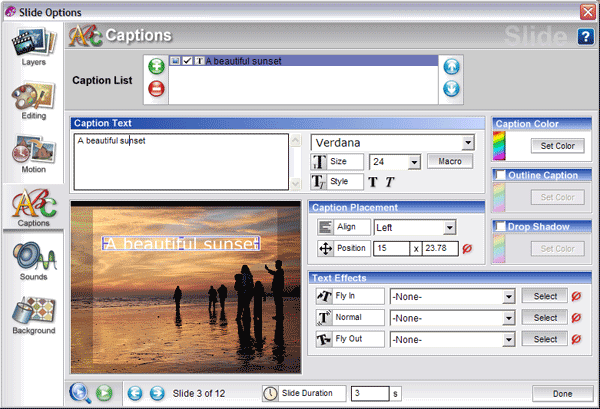This screenshot has width=600, height=409.
Task: Click the text Style icon
Action: tap(318, 181)
